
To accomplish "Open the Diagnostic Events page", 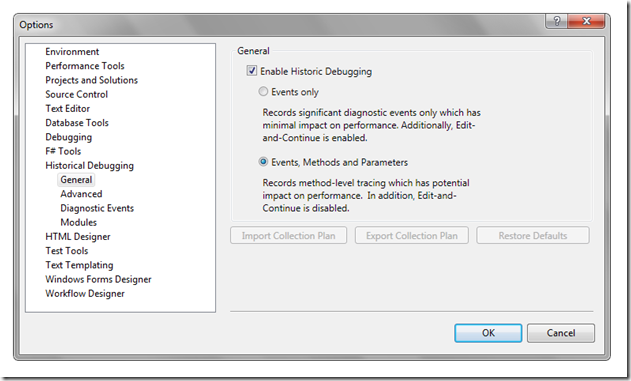I will click(97, 208).
